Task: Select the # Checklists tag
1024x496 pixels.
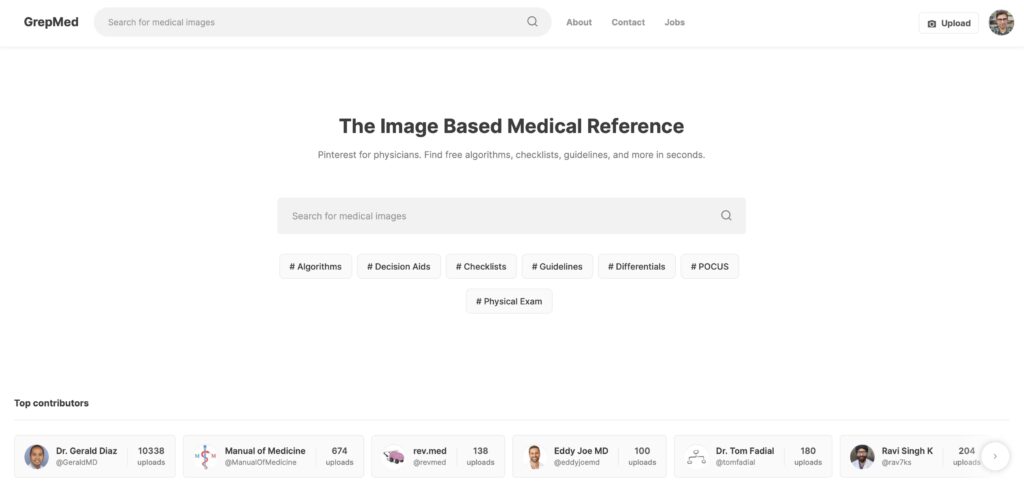Action: click(481, 266)
